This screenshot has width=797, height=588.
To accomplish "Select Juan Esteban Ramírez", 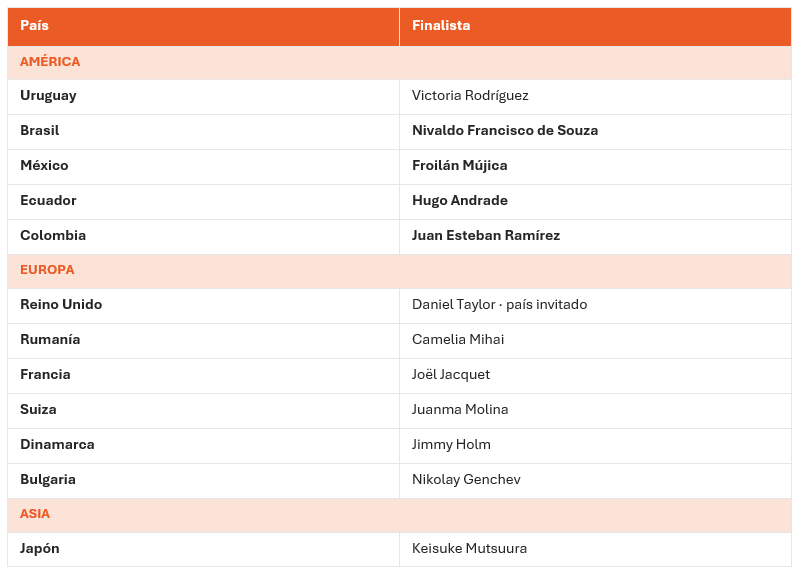I will (x=486, y=235).
